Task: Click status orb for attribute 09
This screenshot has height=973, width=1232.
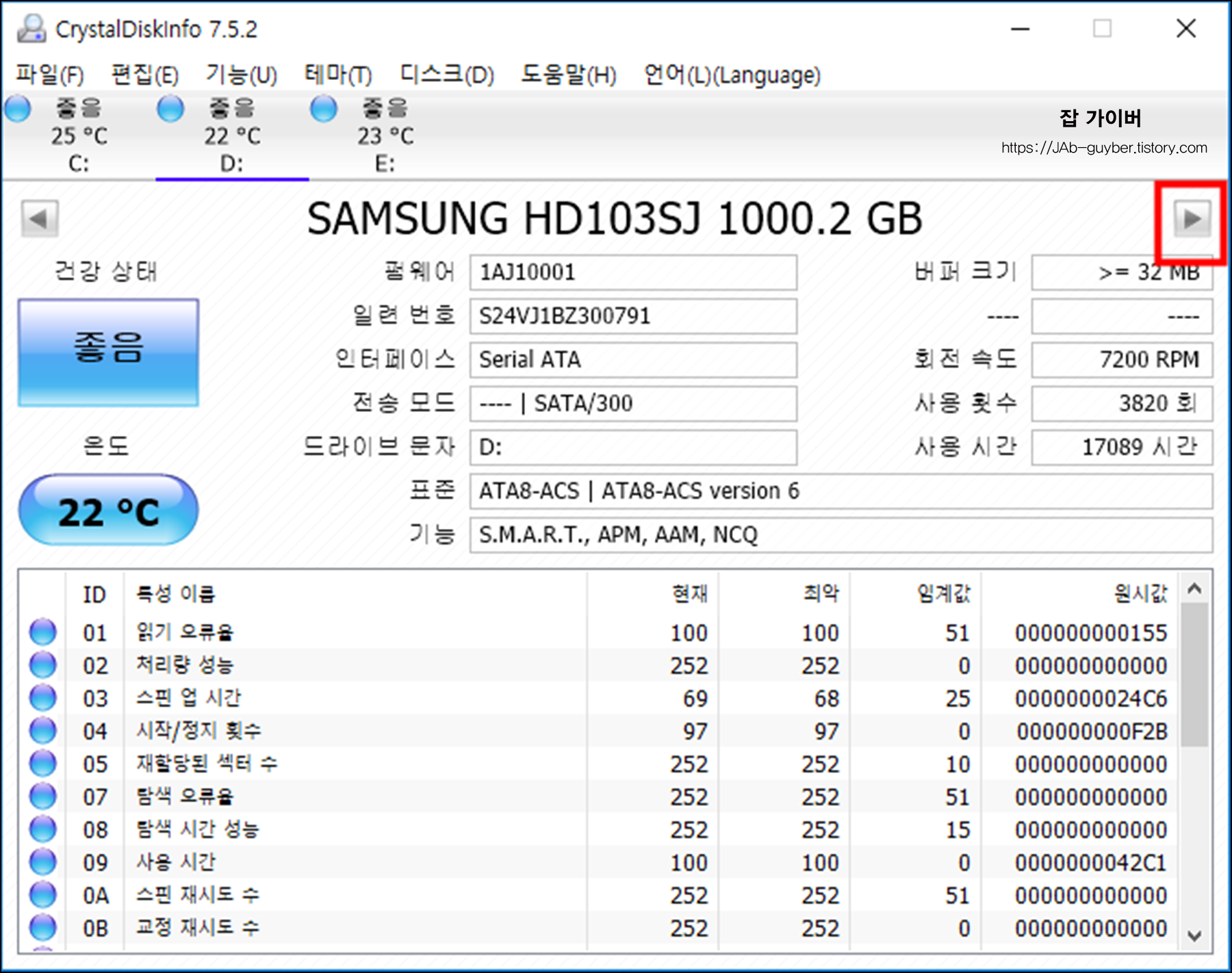Action: pos(42,861)
